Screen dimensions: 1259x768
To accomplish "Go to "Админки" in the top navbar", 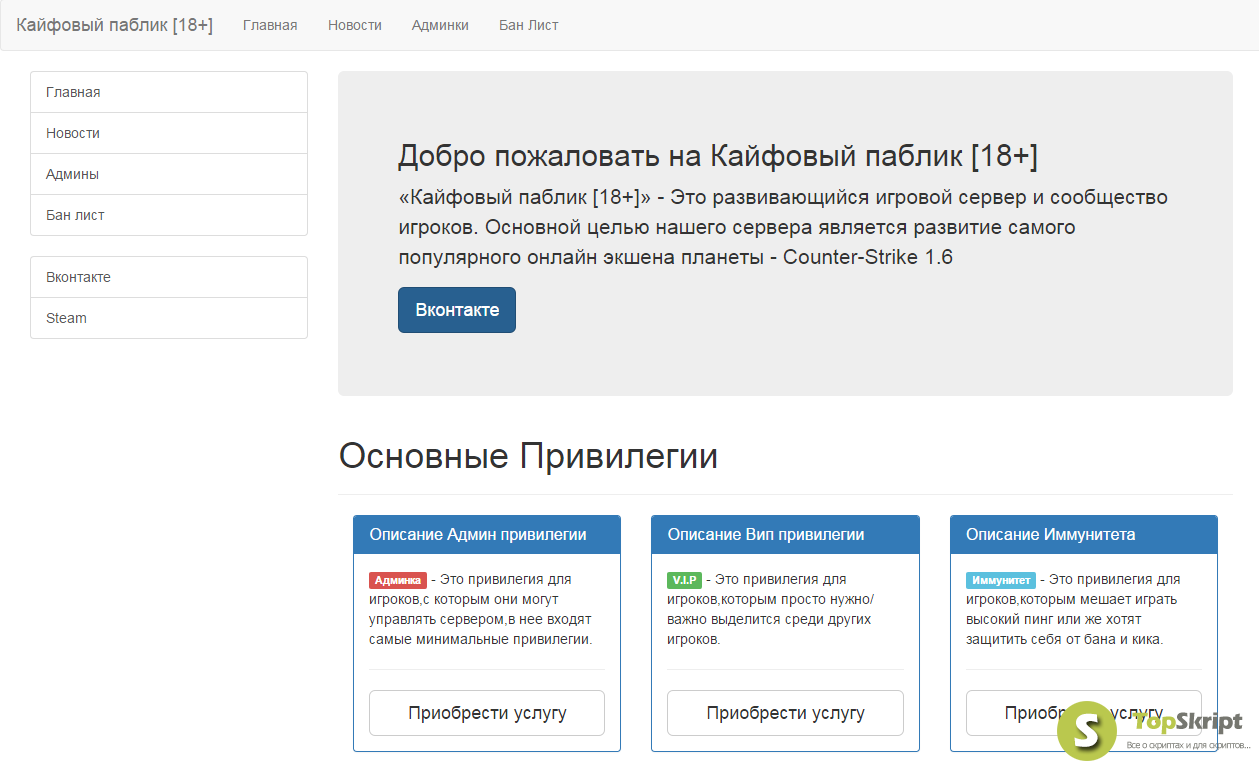I will click(440, 25).
